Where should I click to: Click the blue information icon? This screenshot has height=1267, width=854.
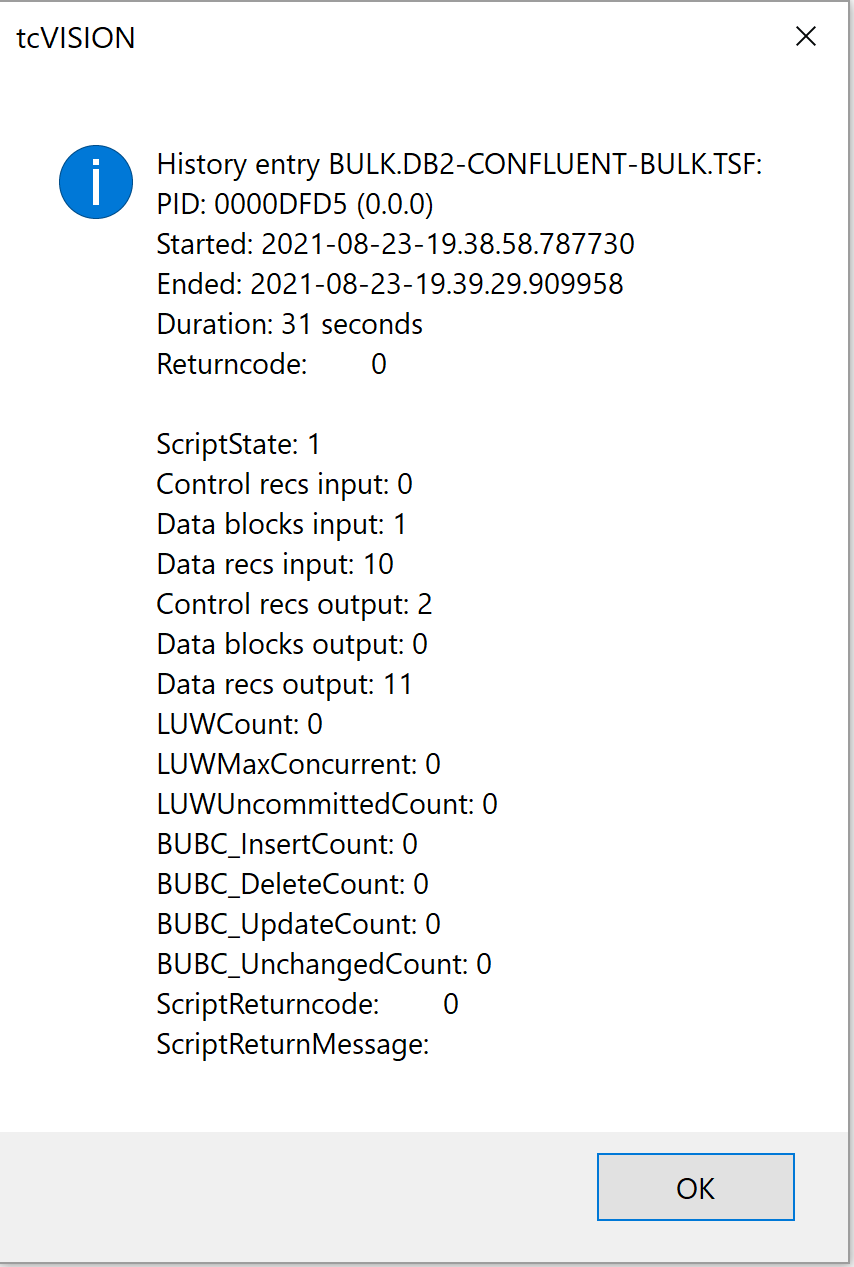pyautogui.click(x=96, y=182)
